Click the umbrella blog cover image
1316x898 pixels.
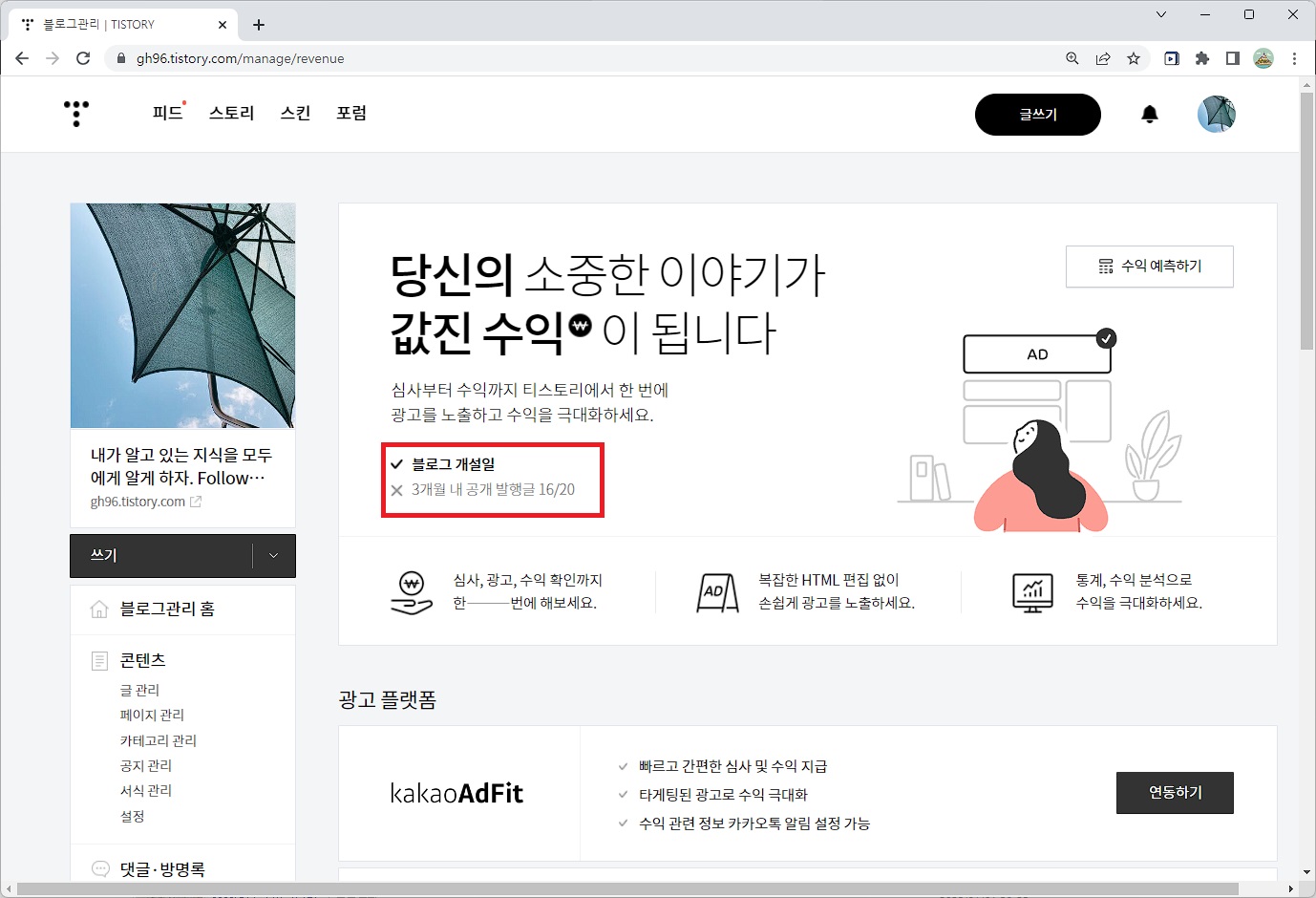pyautogui.click(x=182, y=315)
